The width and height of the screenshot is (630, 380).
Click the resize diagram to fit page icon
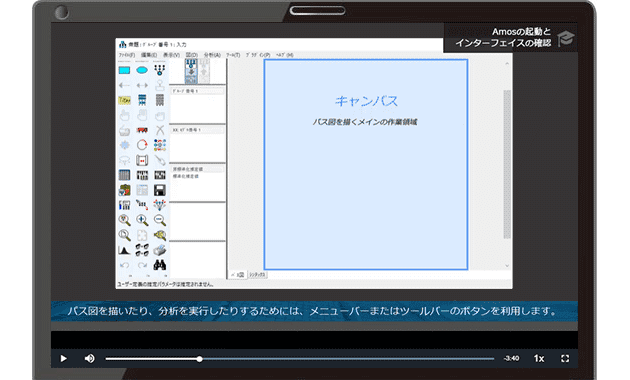pos(142,235)
